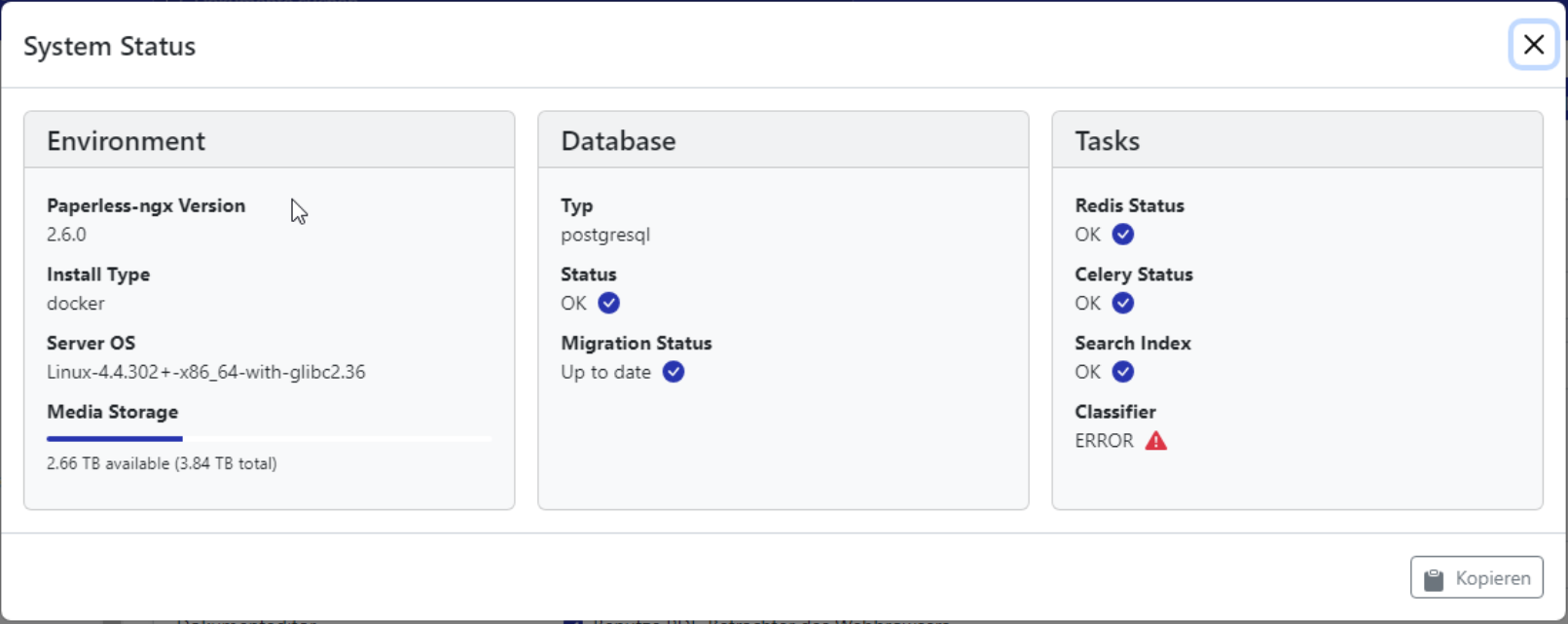
Task: Click the 2.66 TB available storage text
Action: 162,463
